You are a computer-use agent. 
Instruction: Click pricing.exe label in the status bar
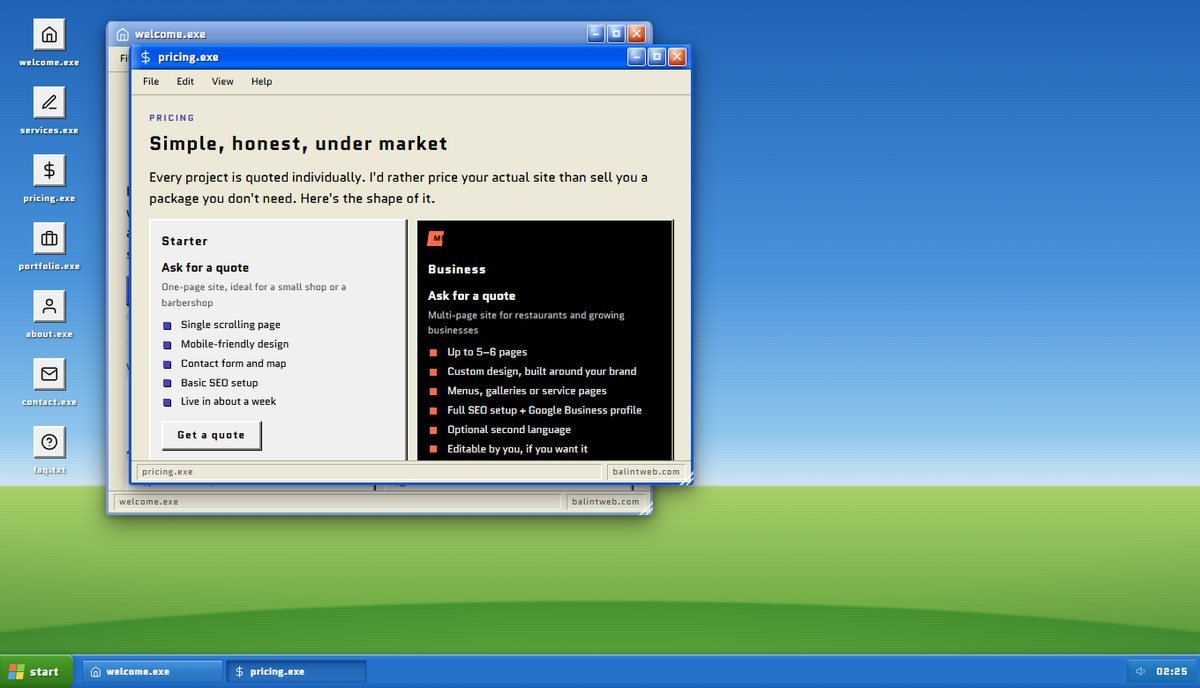click(168, 471)
